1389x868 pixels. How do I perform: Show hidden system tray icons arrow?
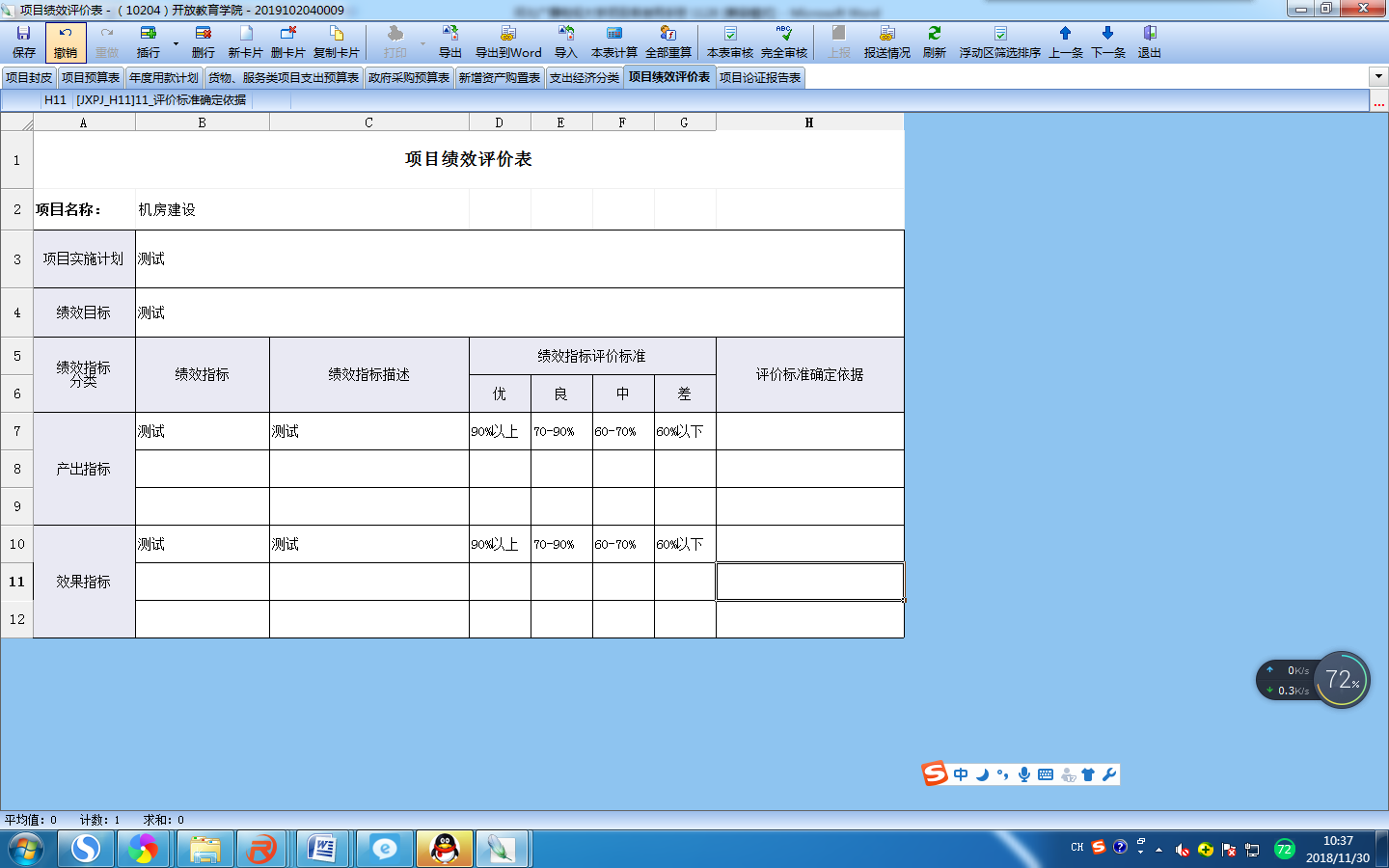tap(1158, 850)
